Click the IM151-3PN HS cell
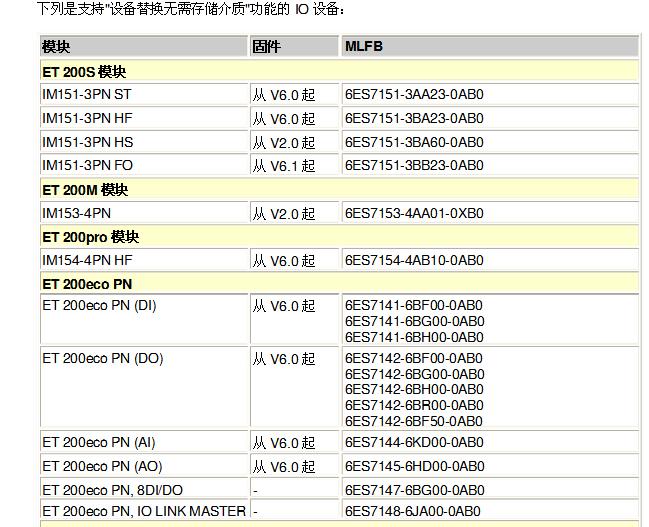Viewport: 649px width, 527px height. 144,142
